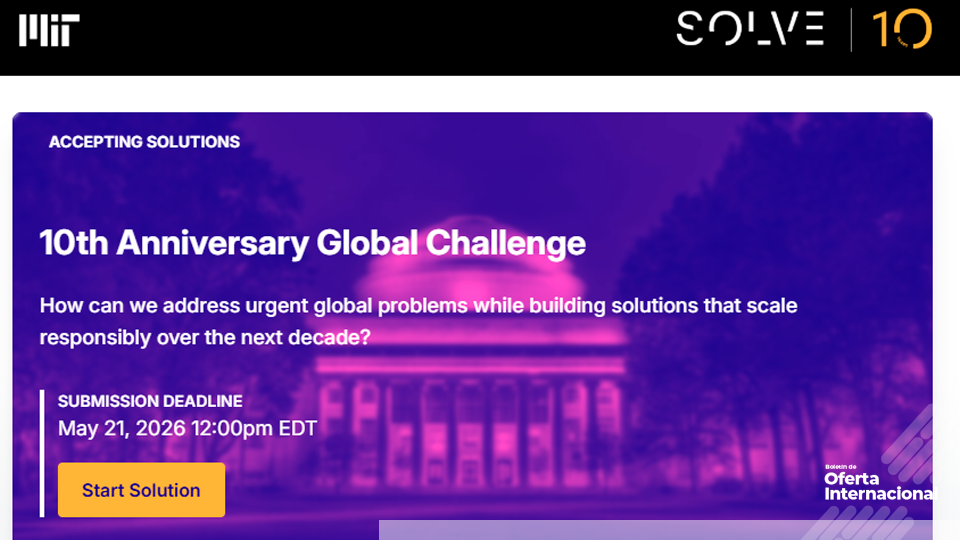The width and height of the screenshot is (960, 540).
Task: Click the small Boletín de text
Action: (843, 467)
